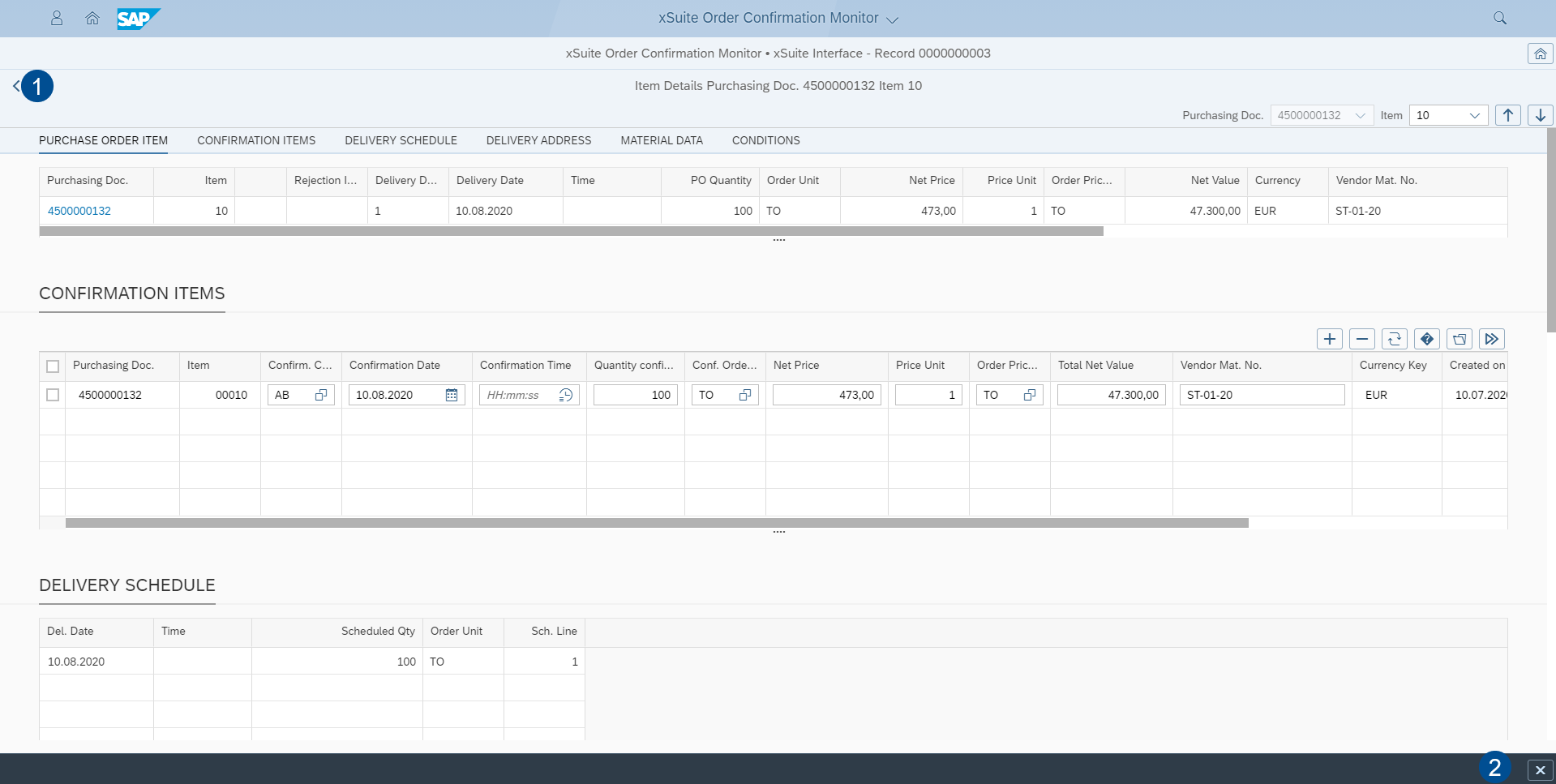
Task: Navigate to previous item with up arrow
Action: click(1507, 114)
